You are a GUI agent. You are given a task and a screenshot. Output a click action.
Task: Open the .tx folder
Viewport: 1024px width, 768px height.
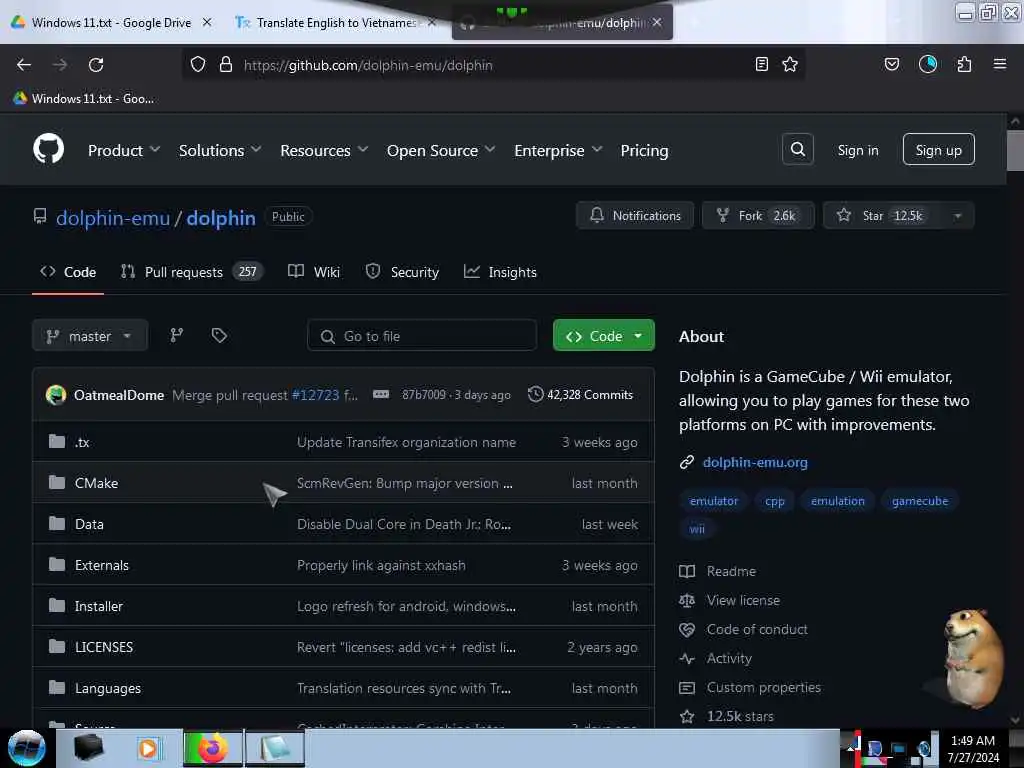coord(82,442)
